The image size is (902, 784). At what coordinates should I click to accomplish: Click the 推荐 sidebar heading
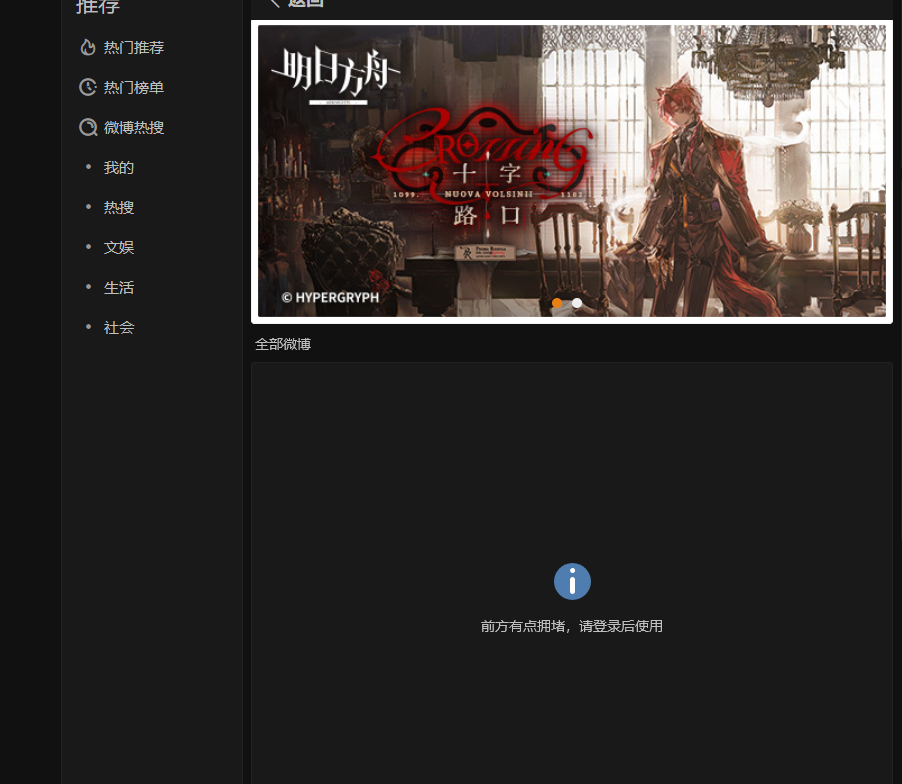(x=98, y=7)
